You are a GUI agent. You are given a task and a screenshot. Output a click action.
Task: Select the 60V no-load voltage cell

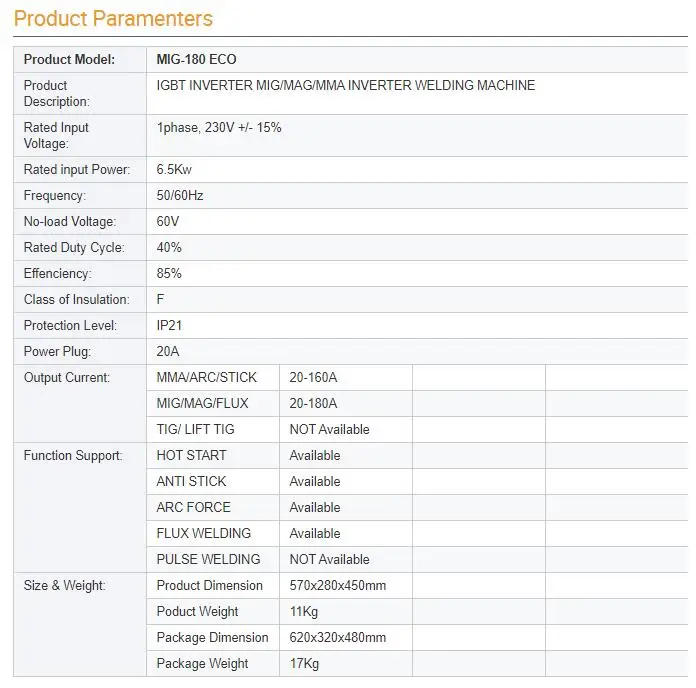[x=417, y=221]
